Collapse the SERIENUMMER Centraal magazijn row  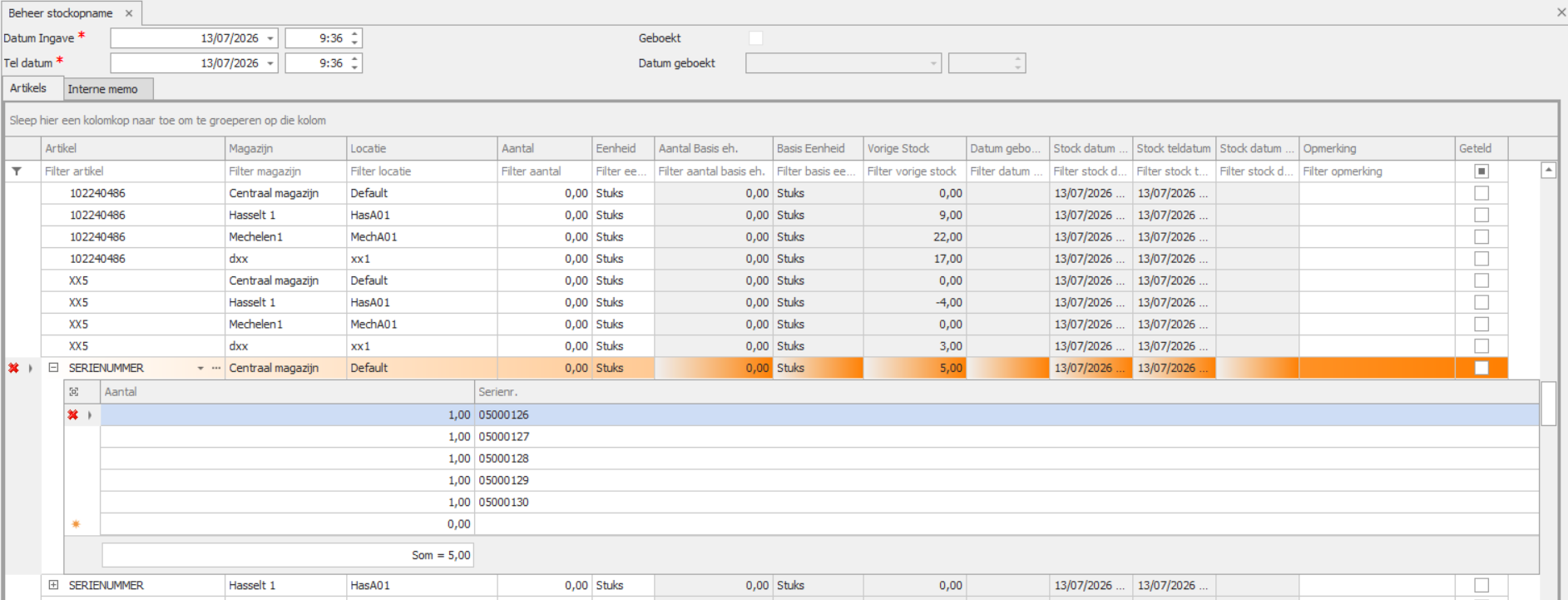tap(53, 367)
